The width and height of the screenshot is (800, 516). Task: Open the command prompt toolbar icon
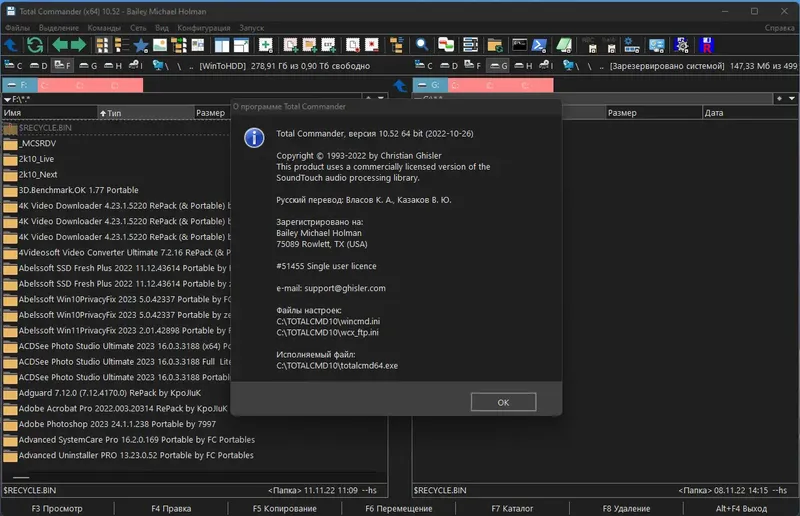519,45
